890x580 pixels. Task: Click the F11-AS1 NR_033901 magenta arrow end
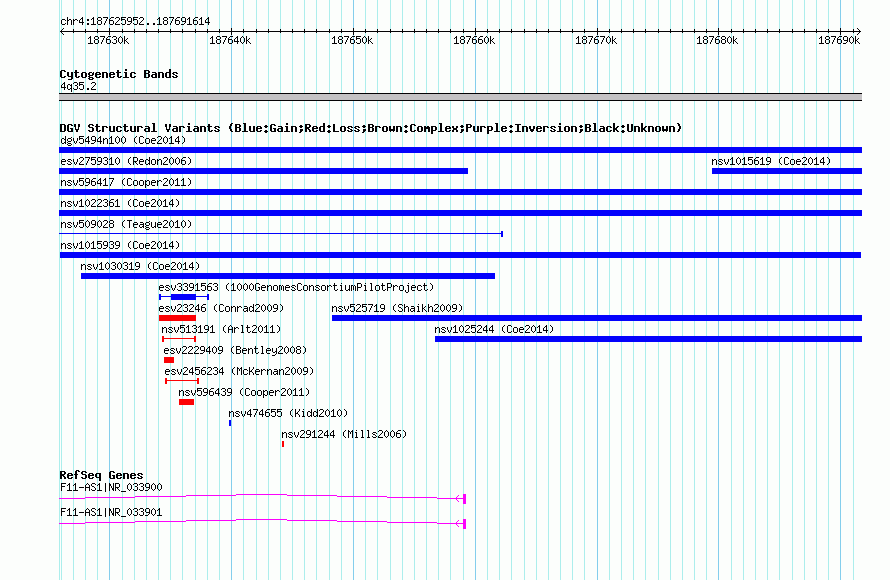pos(461,523)
